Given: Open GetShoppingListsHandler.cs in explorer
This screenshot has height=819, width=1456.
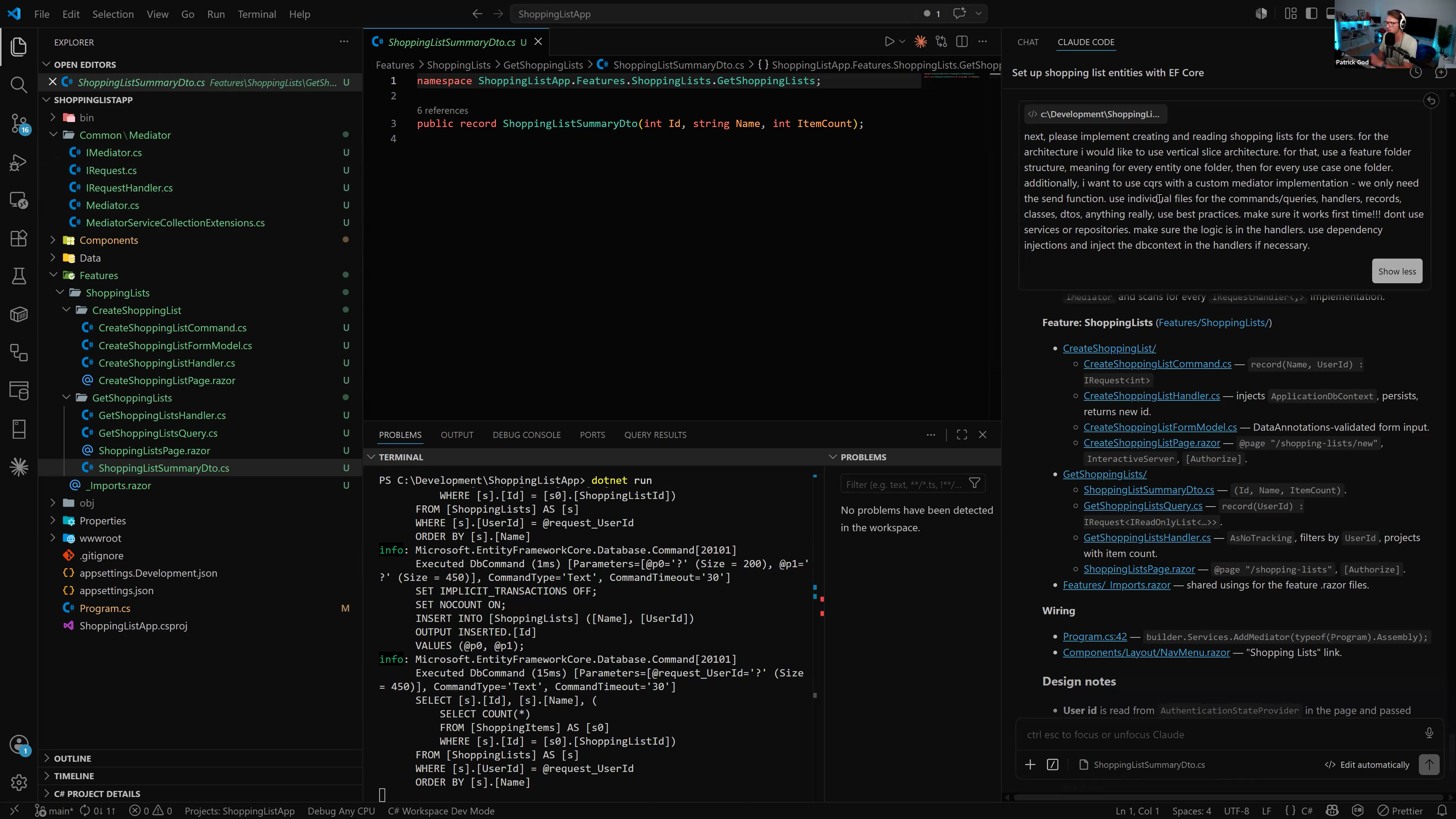Looking at the screenshot, I should pyautogui.click(x=162, y=416).
